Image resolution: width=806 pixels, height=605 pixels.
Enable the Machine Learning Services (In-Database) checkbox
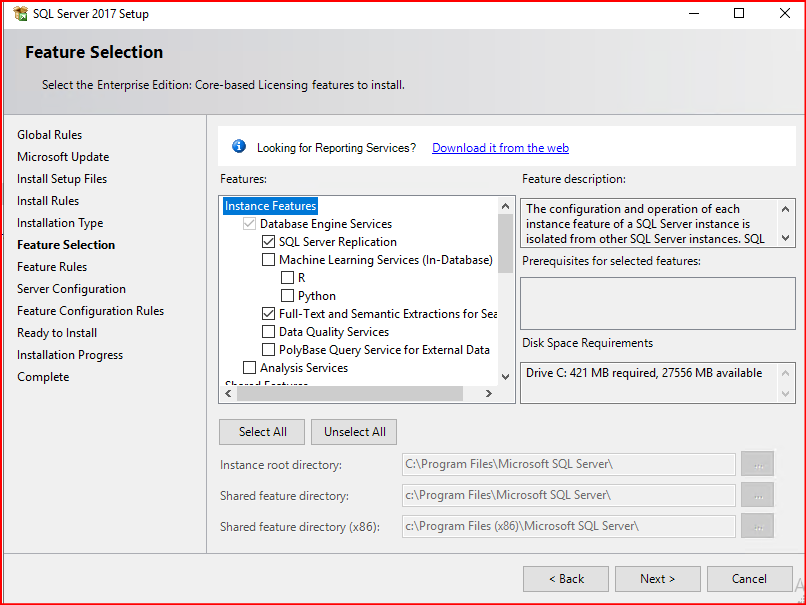[x=268, y=260]
